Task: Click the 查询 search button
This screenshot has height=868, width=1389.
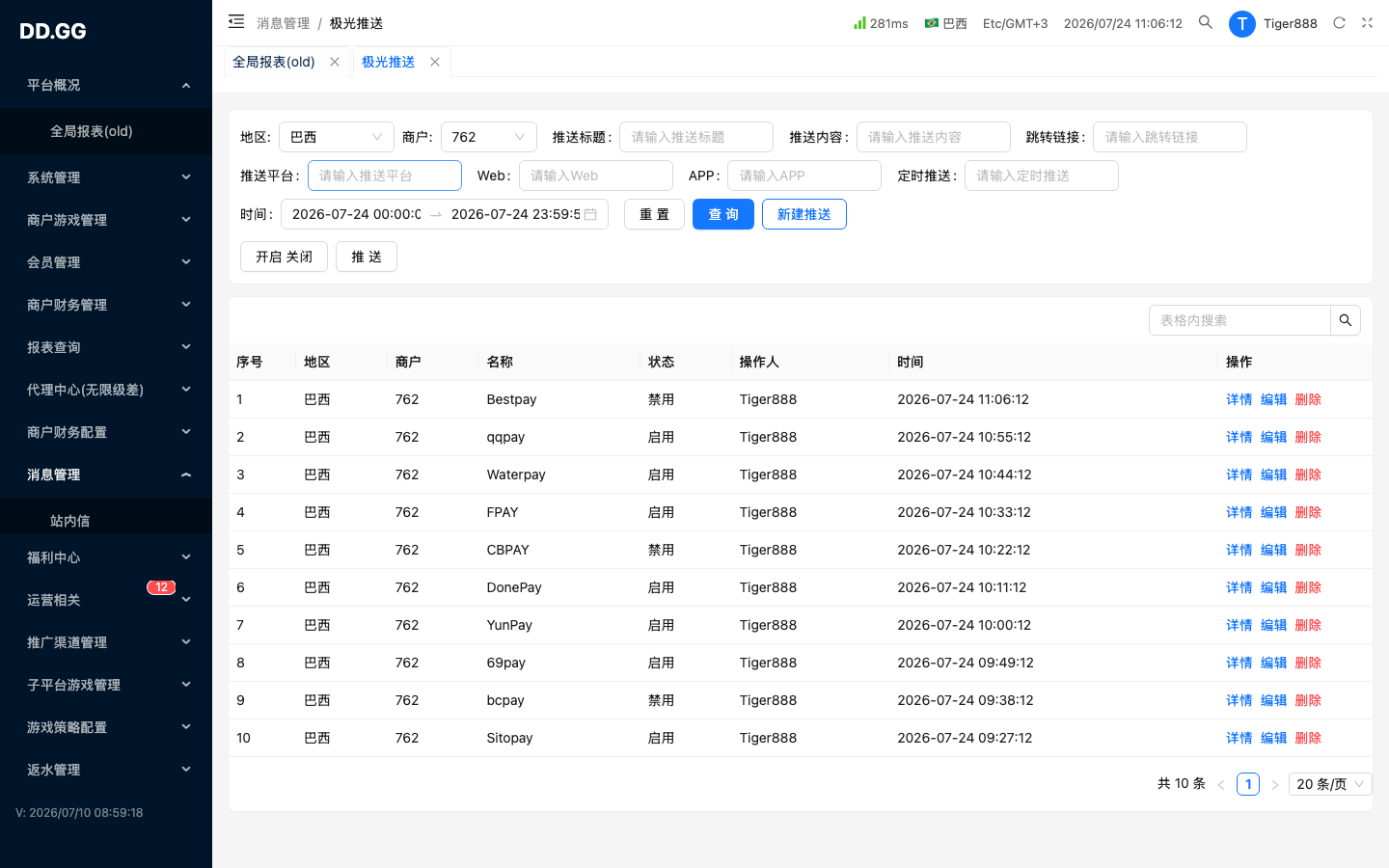Action: (x=723, y=214)
